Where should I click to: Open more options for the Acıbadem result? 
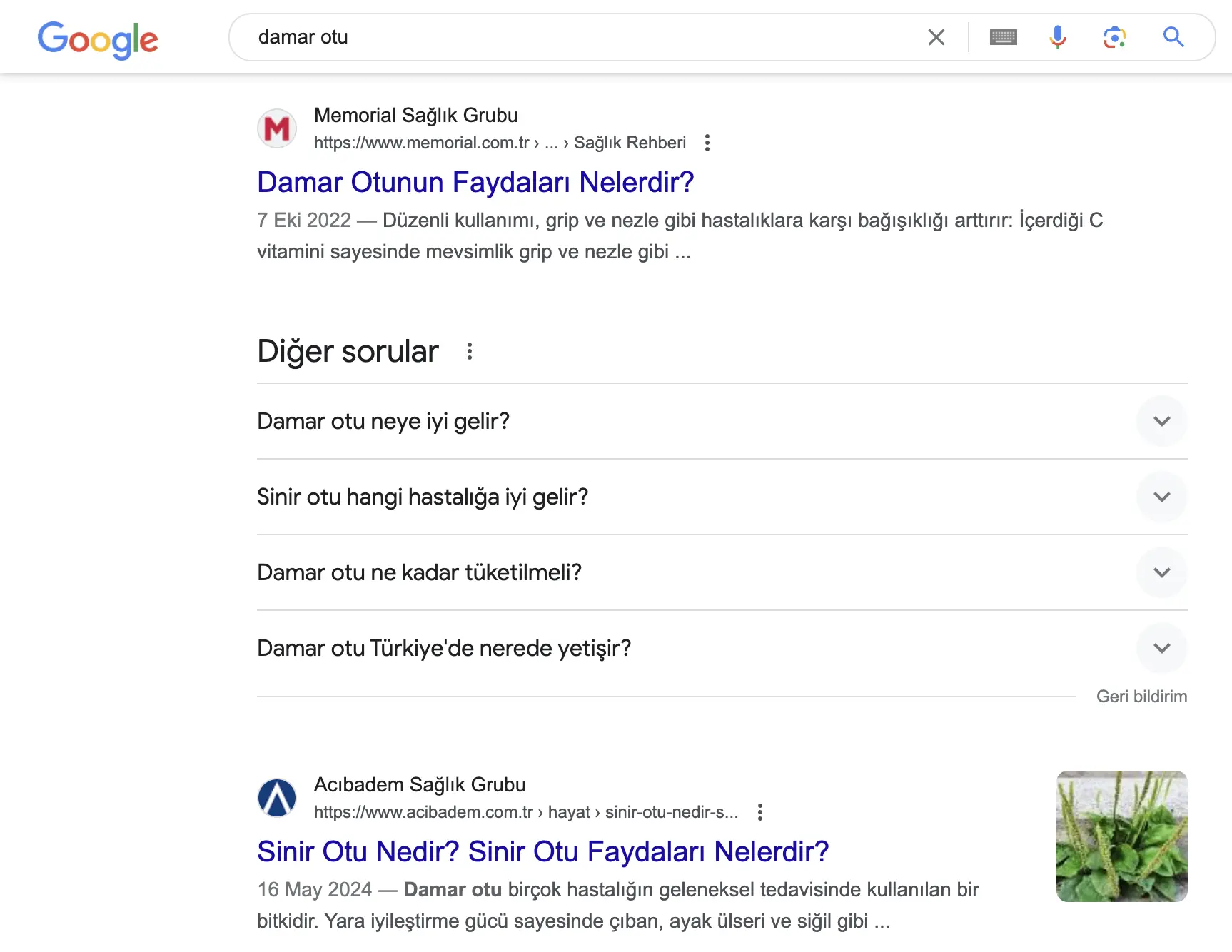[x=759, y=812]
